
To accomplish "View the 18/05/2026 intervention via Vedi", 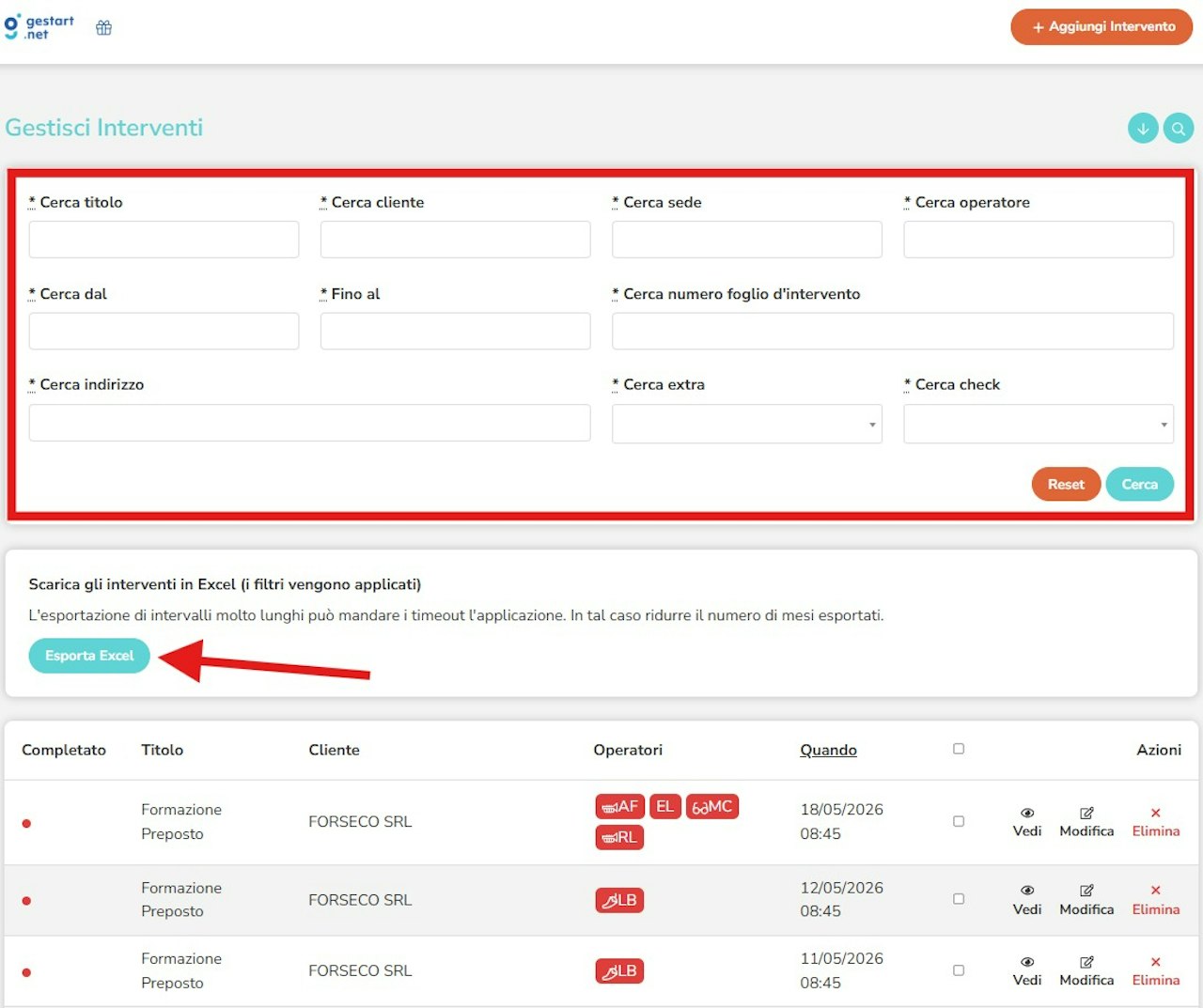I will 1027,822.
